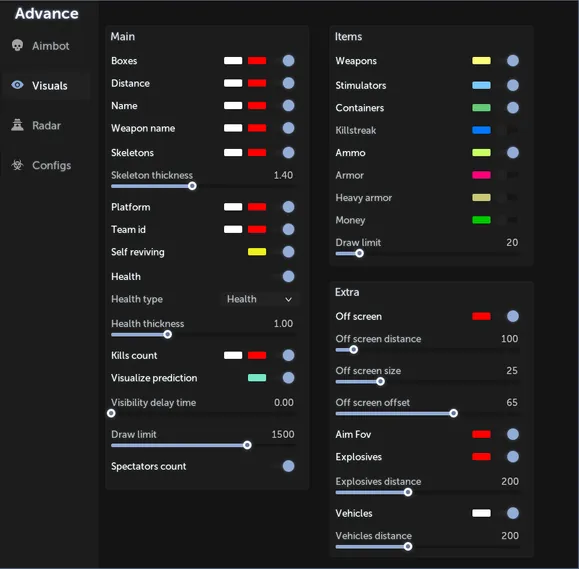Click the Off screen distance slider handle
The height and width of the screenshot is (569, 579).
(x=353, y=349)
